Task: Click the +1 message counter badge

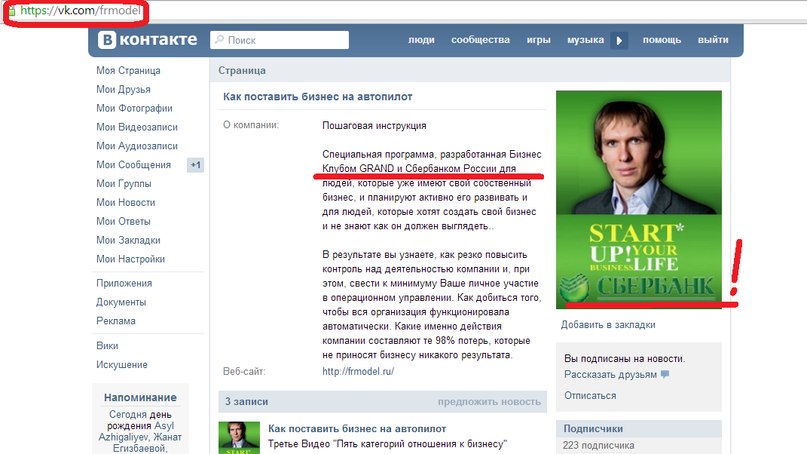Action: click(x=195, y=165)
